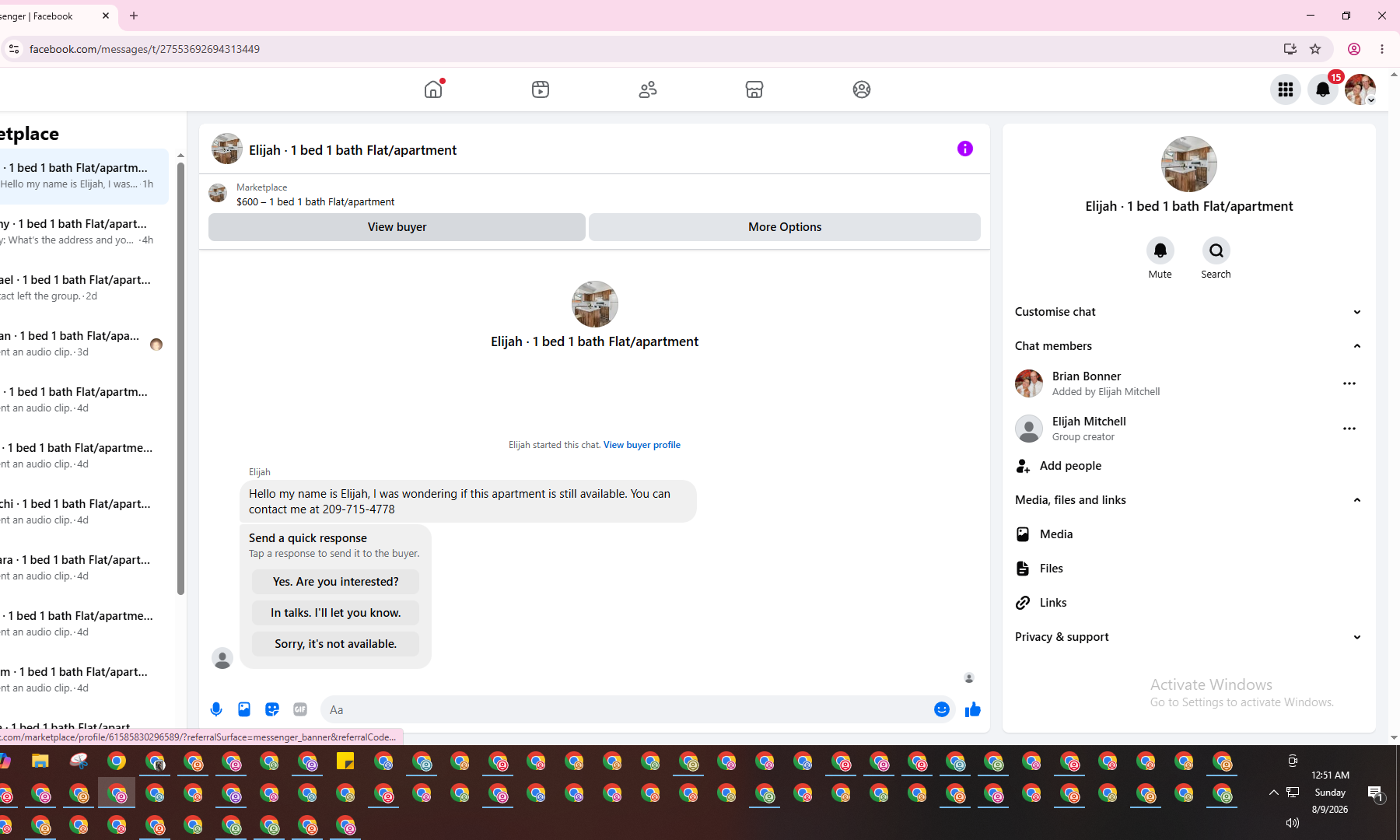Open the Facebook apps grid menu

[1286, 89]
